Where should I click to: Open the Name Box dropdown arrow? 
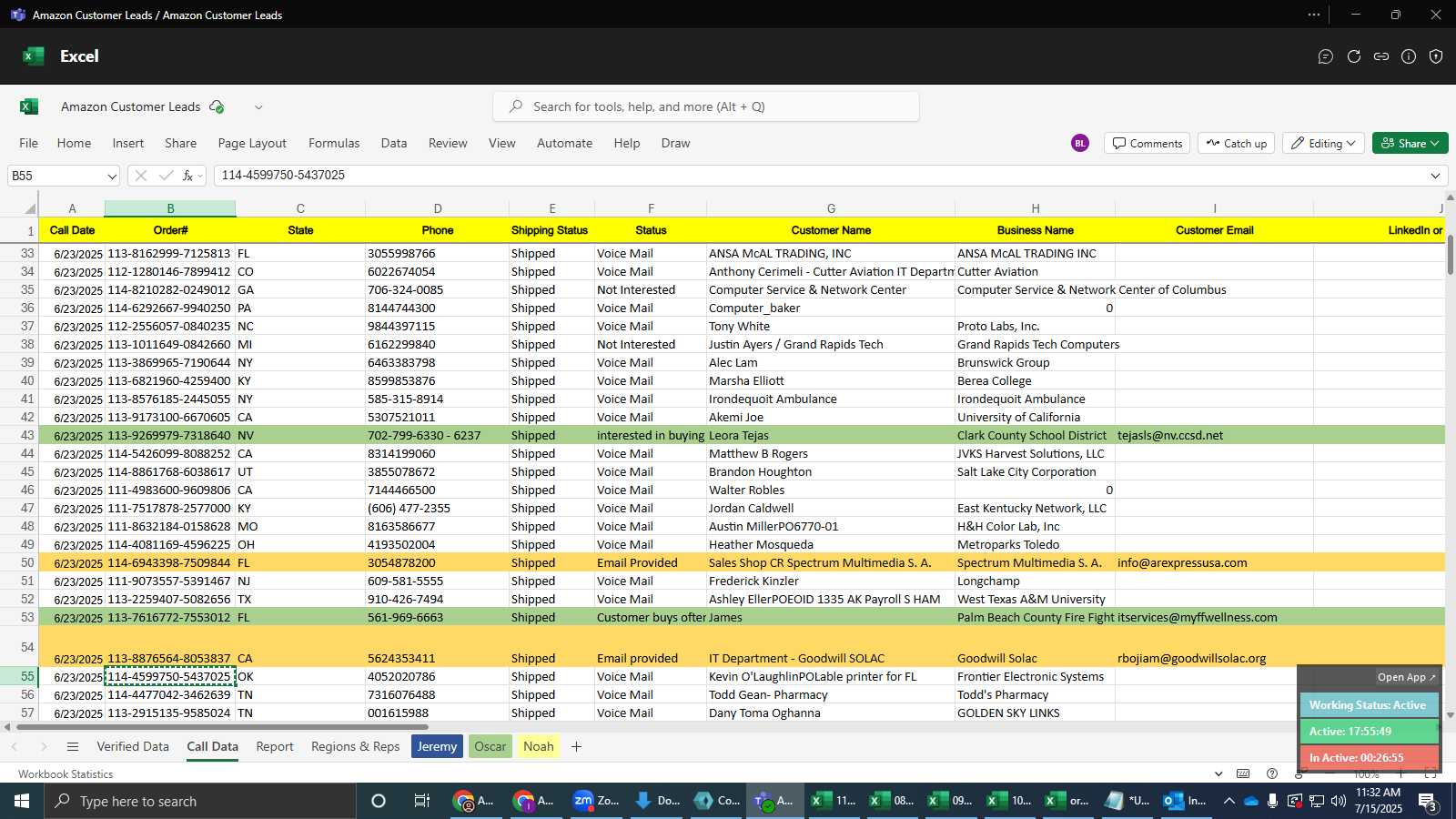(x=112, y=176)
